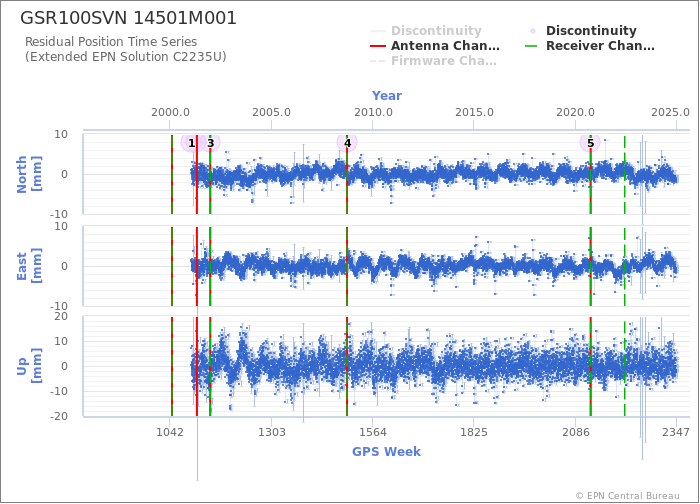Viewport: 700px width, 504px height.
Task: Click the 'Year' top axis title
Action: click(387, 96)
